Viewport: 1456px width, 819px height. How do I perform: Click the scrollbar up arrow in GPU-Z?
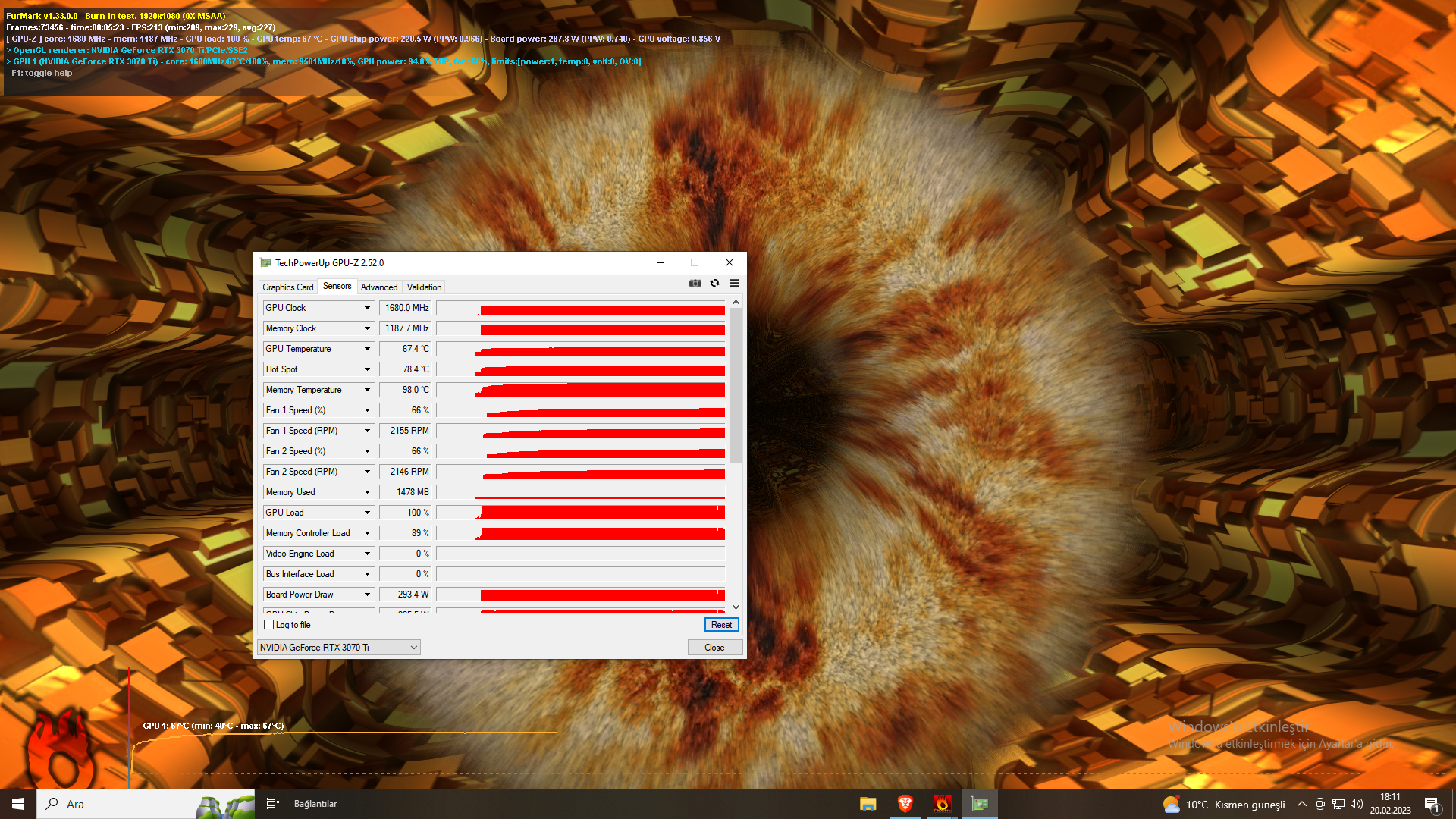(x=736, y=302)
